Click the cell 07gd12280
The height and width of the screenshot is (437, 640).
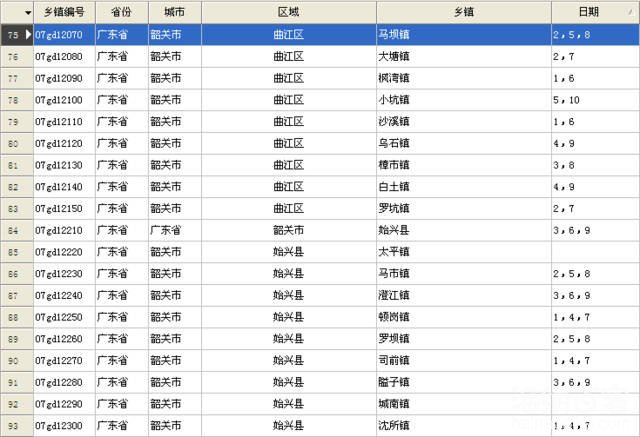64,383
